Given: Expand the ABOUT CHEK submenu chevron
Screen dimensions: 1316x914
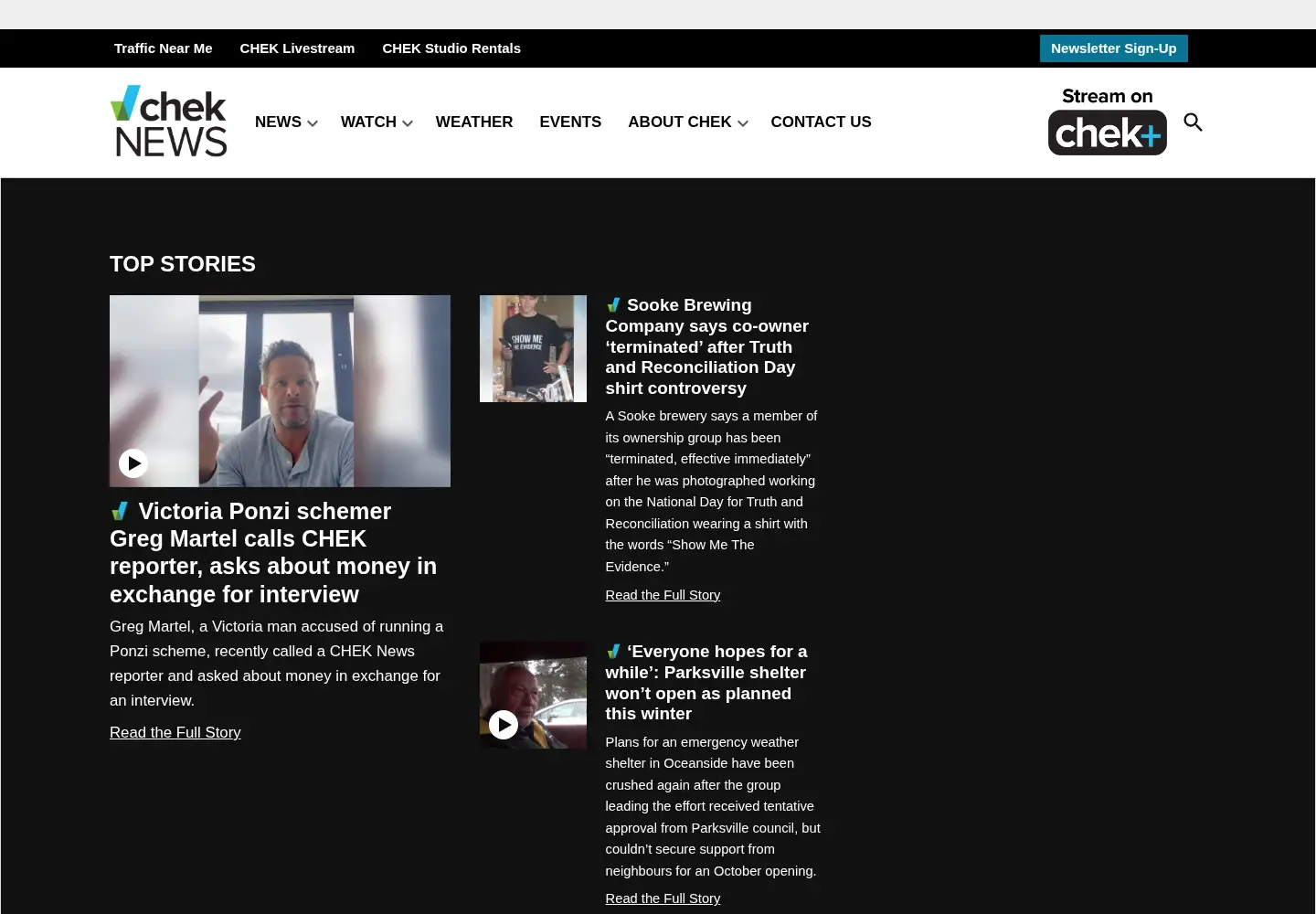Looking at the screenshot, I should [743, 122].
